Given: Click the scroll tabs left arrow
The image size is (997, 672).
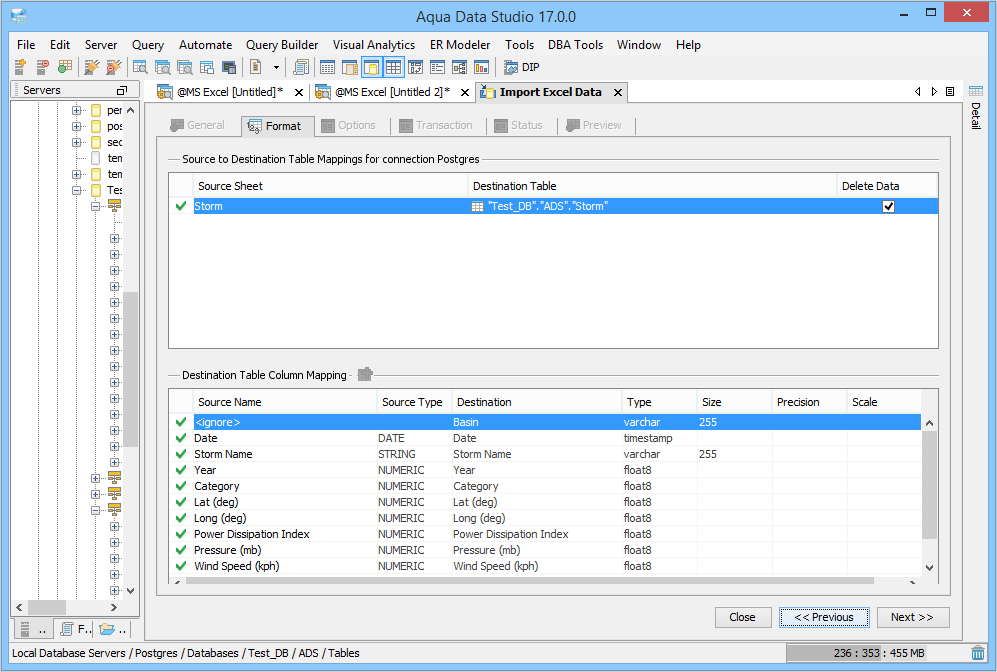Looking at the screenshot, I should [x=918, y=92].
